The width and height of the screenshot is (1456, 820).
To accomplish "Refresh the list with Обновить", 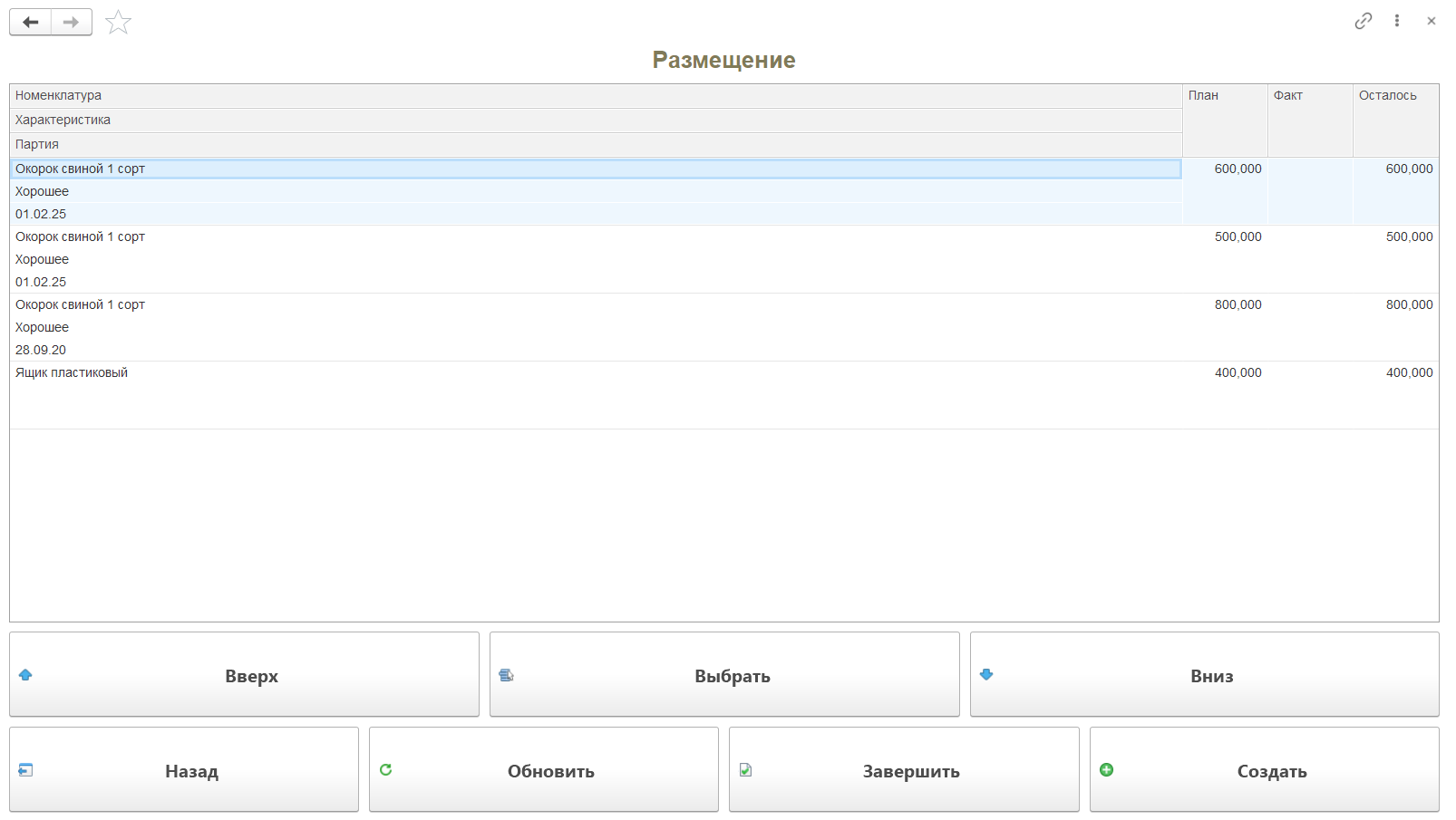I will 544,770.
